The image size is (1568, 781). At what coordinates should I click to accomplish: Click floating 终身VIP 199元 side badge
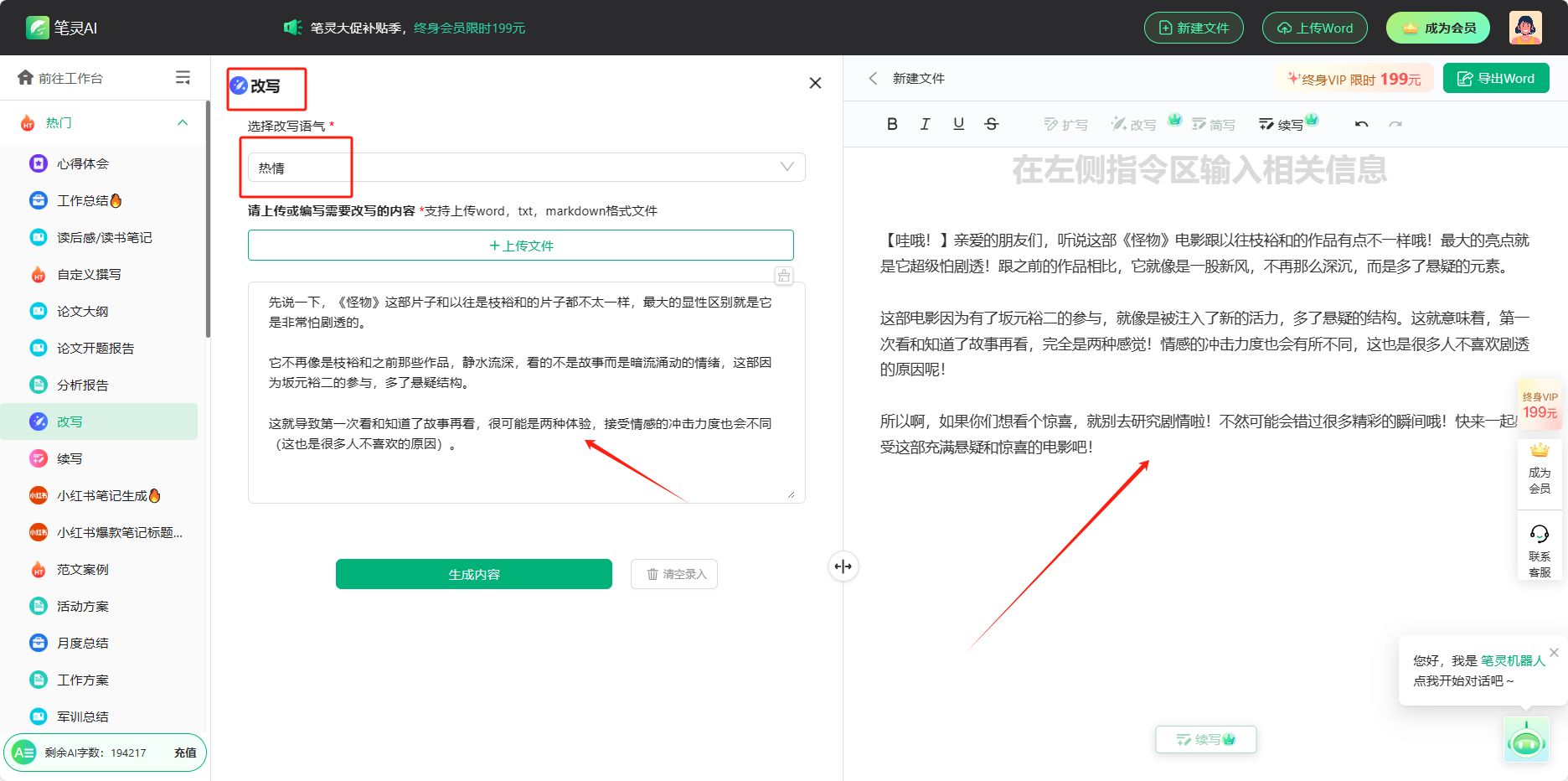[1540, 405]
